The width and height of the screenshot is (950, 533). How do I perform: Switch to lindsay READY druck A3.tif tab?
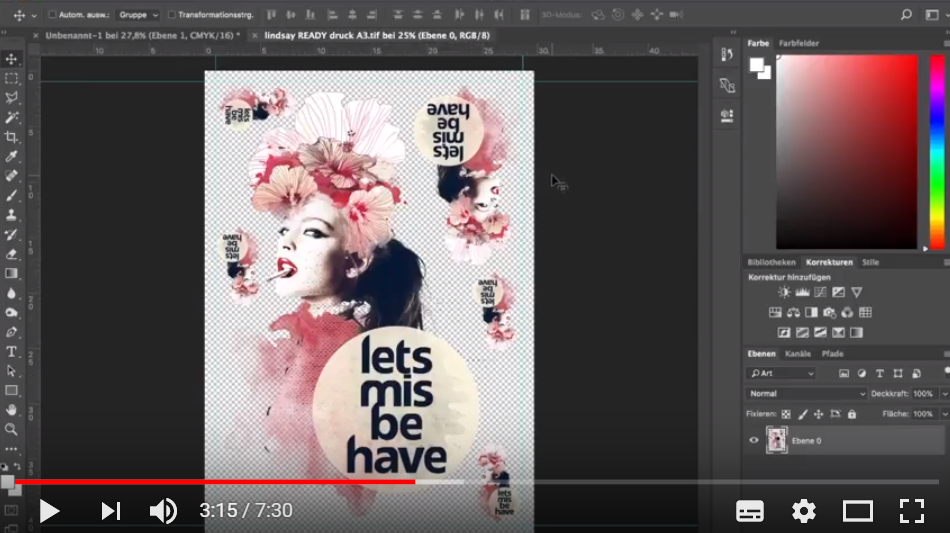(x=377, y=35)
